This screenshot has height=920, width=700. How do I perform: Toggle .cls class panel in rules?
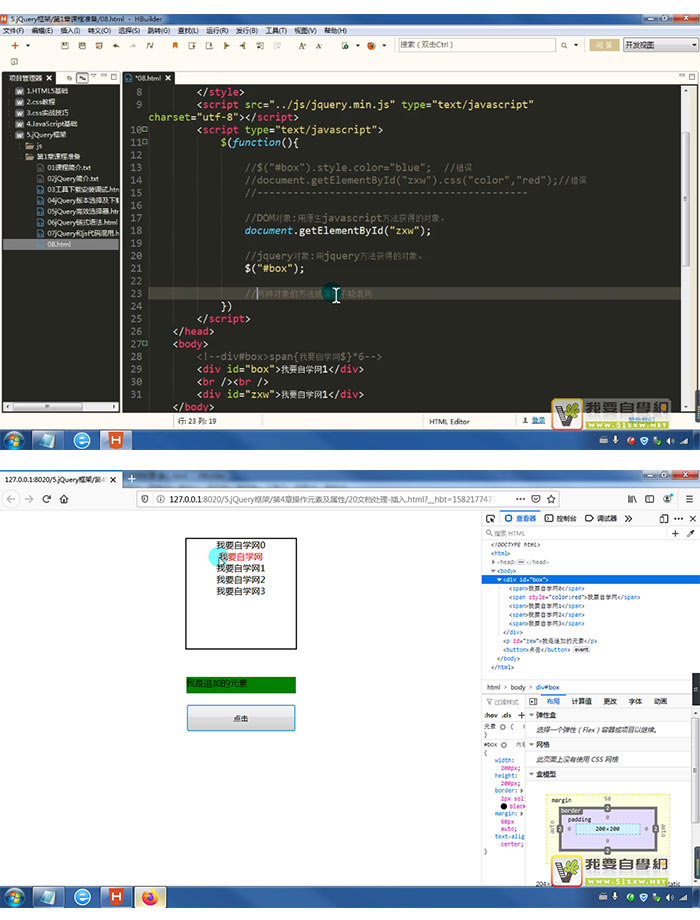506,715
